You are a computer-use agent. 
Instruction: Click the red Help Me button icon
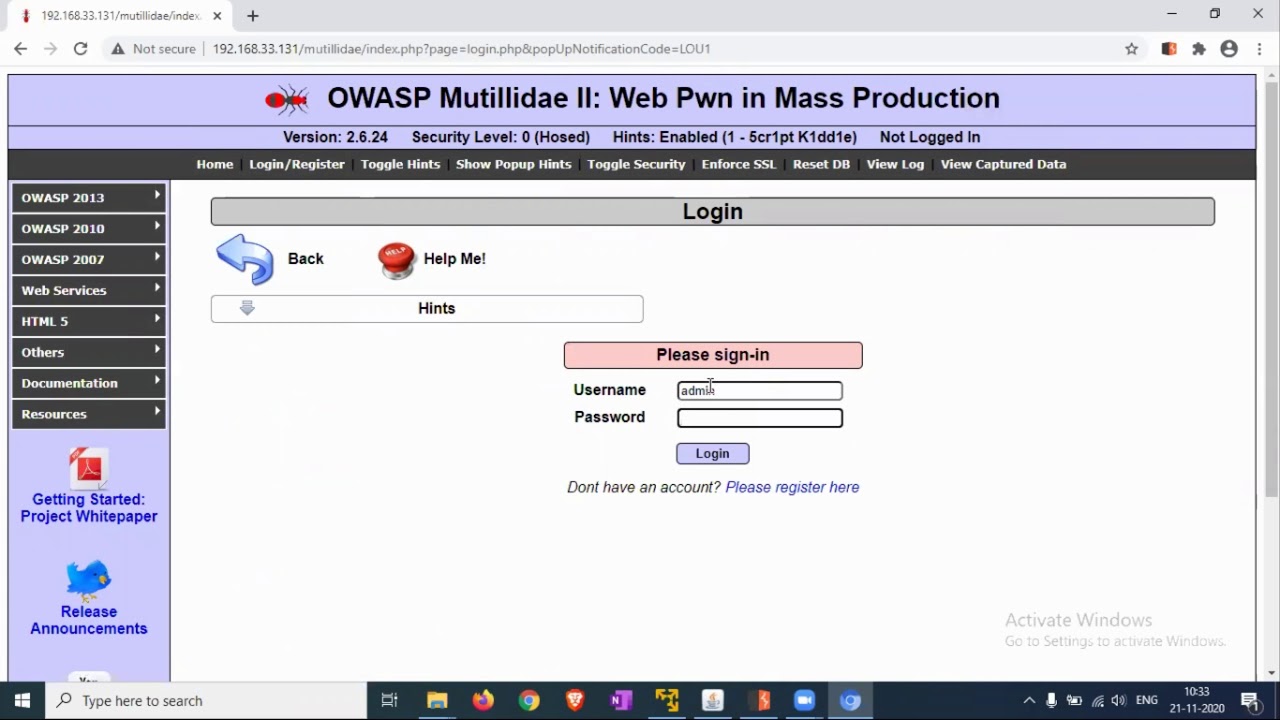click(396, 259)
